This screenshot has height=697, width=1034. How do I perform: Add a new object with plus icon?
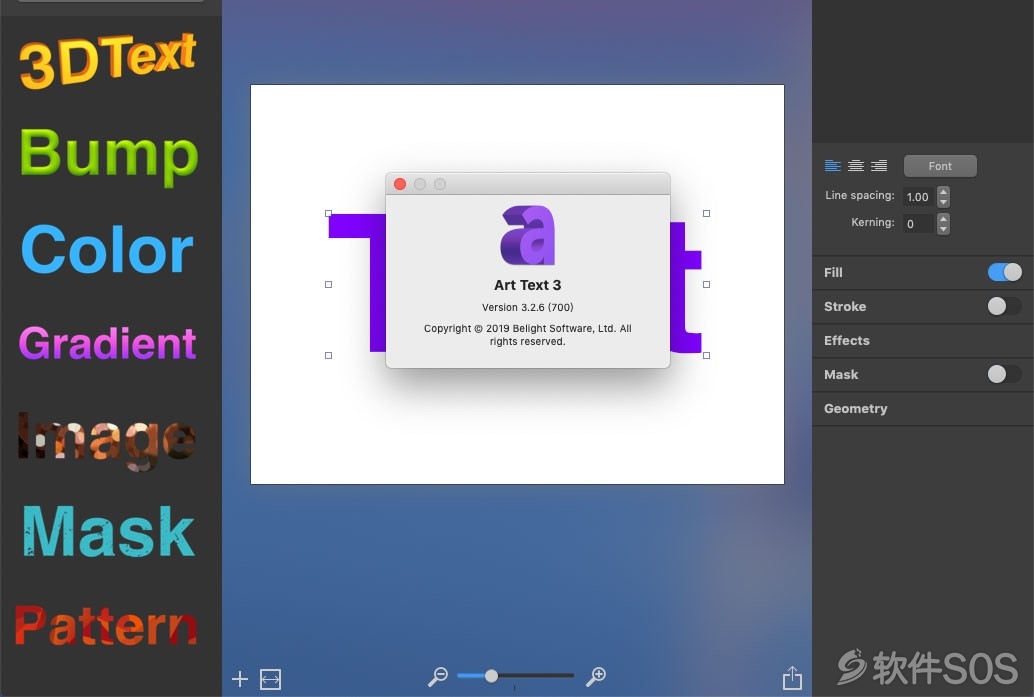pyautogui.click(x=240, y=679)
